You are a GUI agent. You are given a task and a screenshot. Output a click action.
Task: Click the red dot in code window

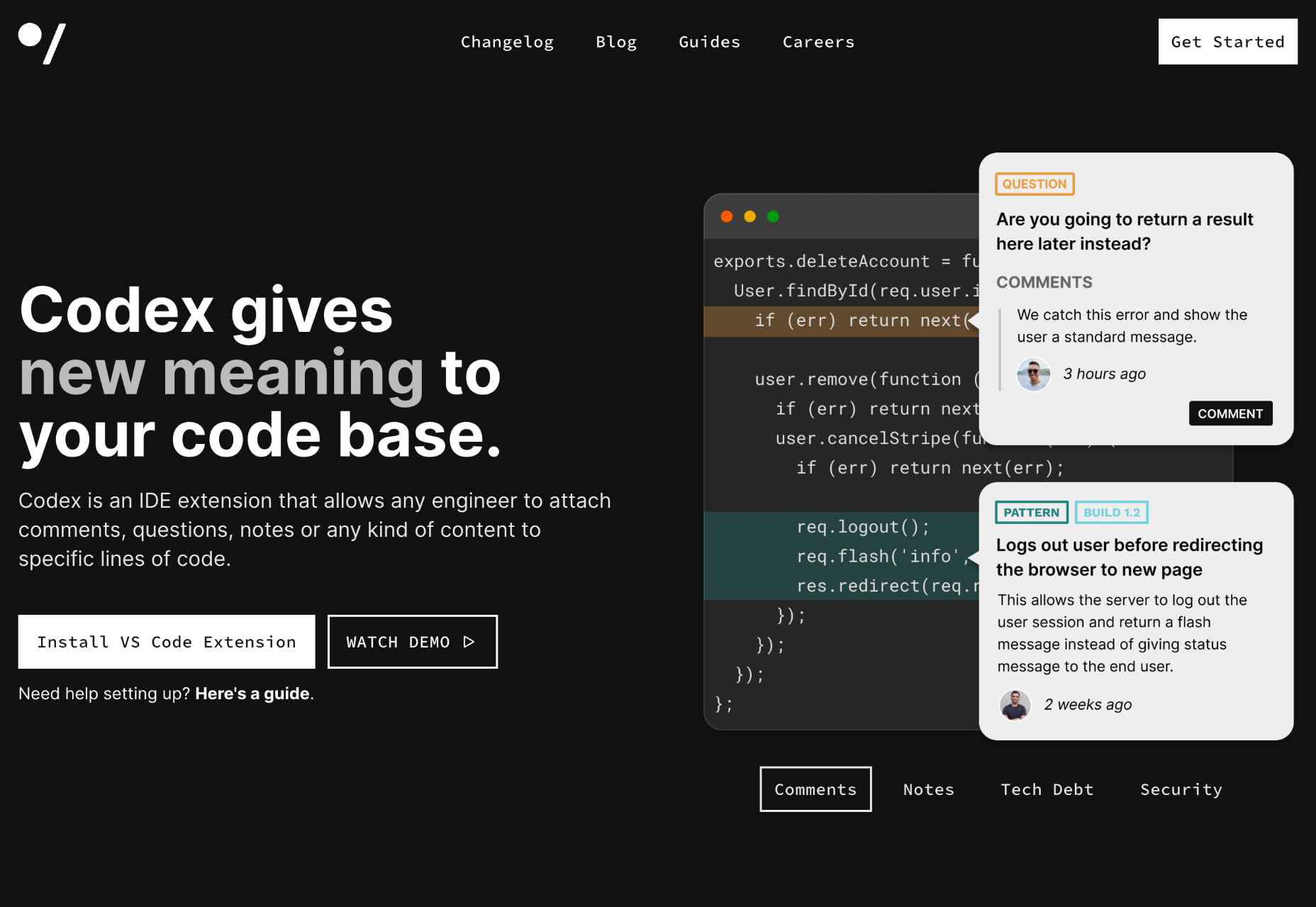click(727, 216)
